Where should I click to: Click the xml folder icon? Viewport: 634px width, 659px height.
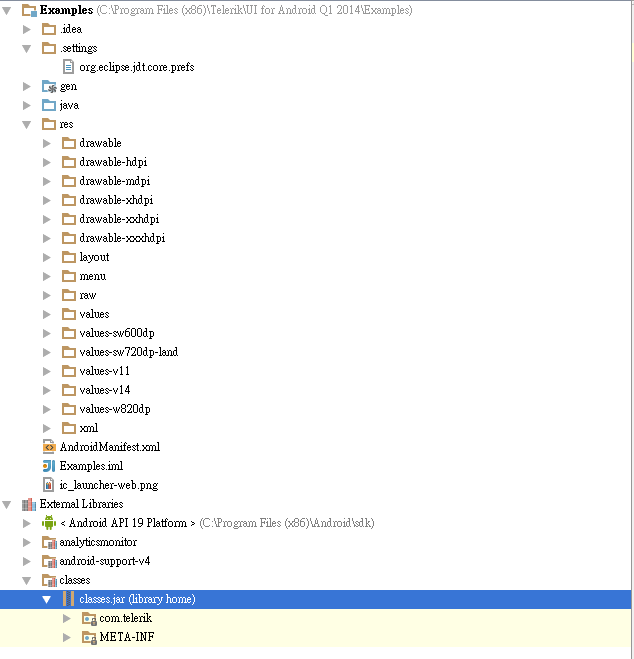tap(68, 428)
